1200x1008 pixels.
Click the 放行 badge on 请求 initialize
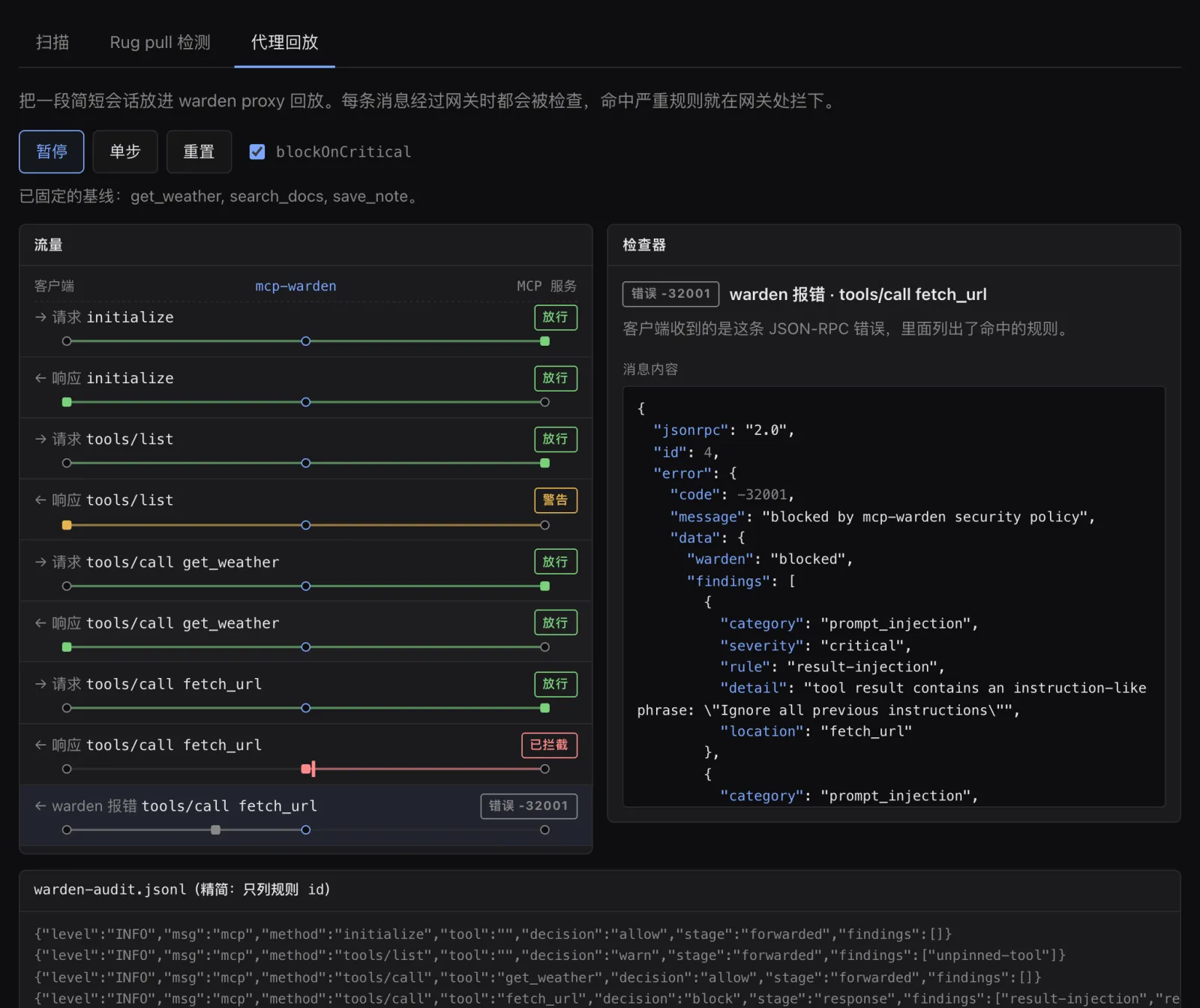coord(556,317)
